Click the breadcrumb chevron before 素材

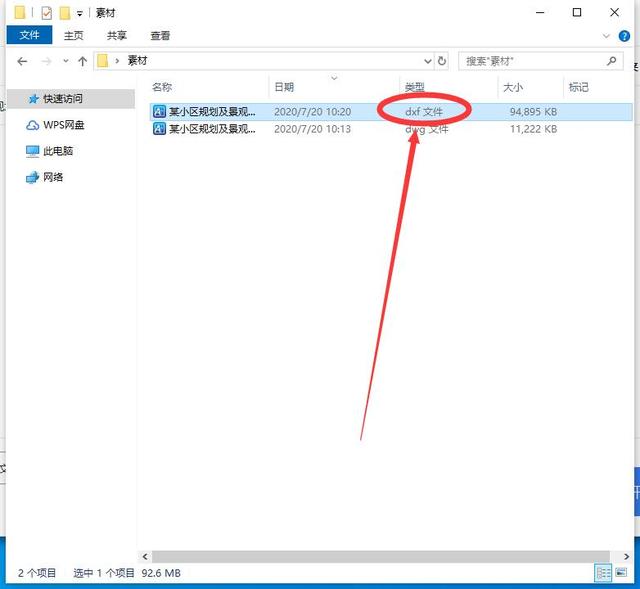[117, 61]
